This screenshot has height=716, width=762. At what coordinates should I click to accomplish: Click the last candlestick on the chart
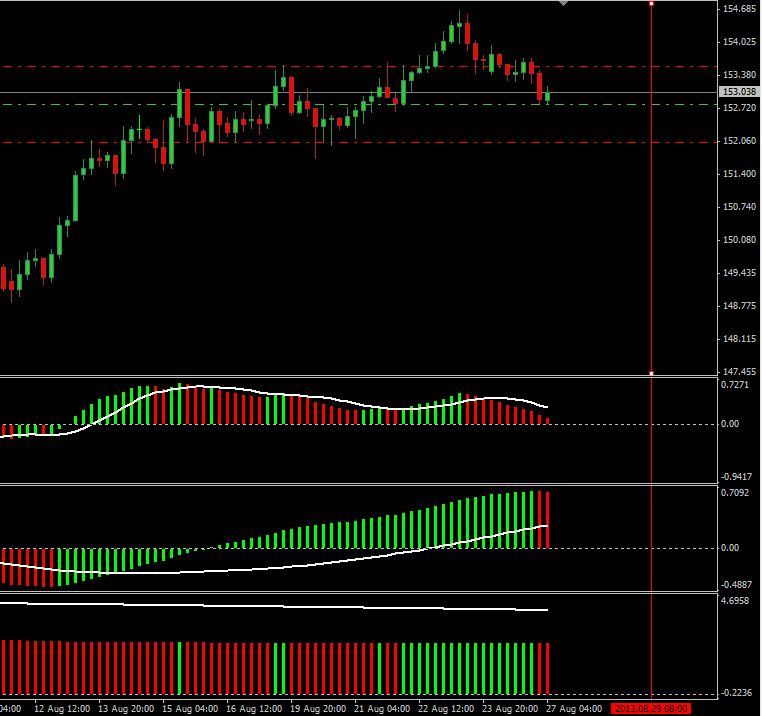point(548,95)
